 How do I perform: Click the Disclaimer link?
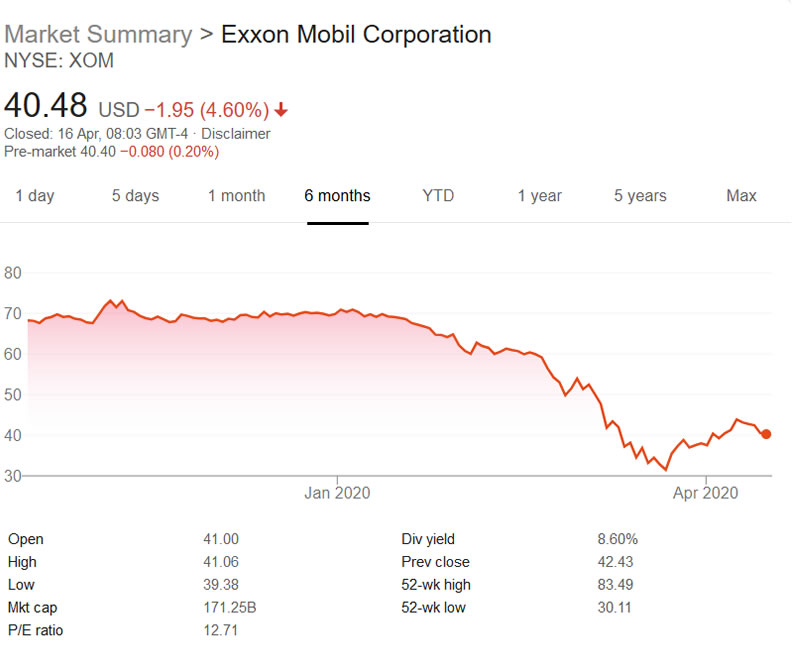point(235,133)
